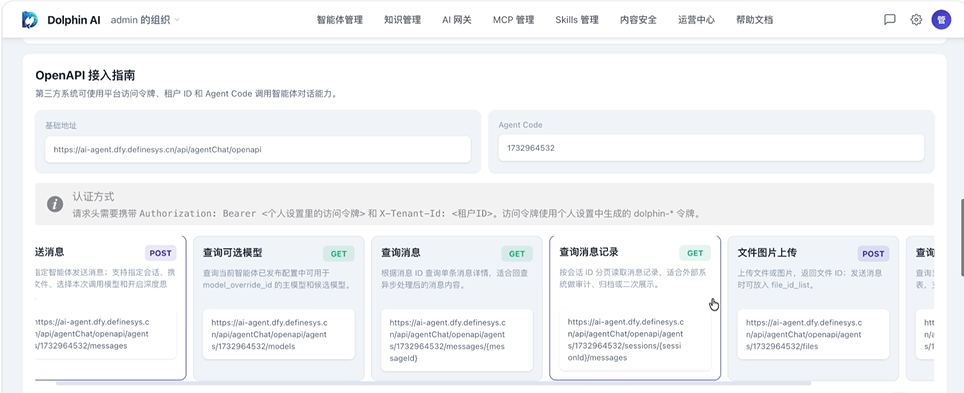Click the models endpoint URL box
This screenshot has height=393, width=964.
coord(279,334)
